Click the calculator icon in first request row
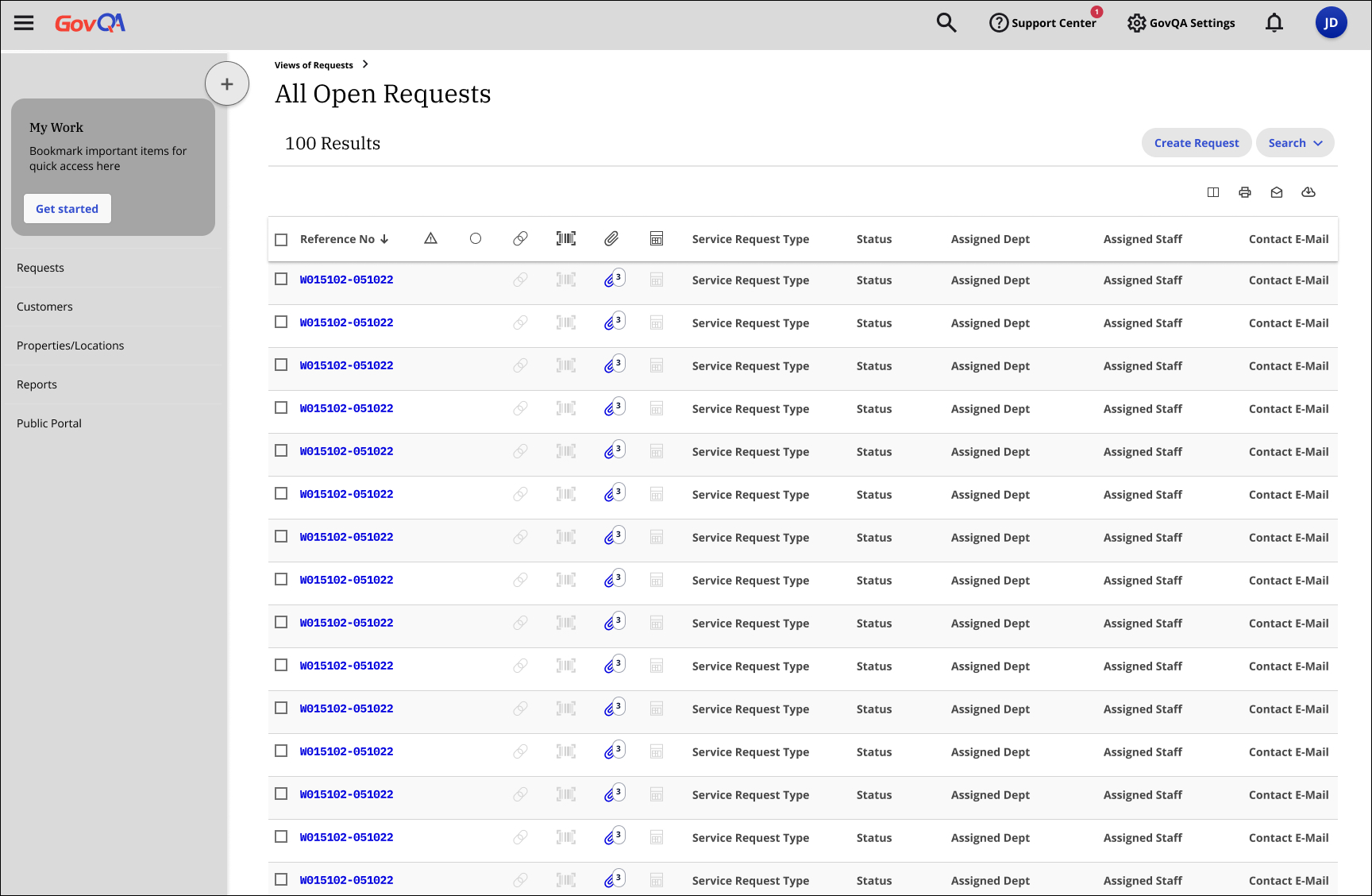Screen dimensions: 1372x896 [657, 280]
